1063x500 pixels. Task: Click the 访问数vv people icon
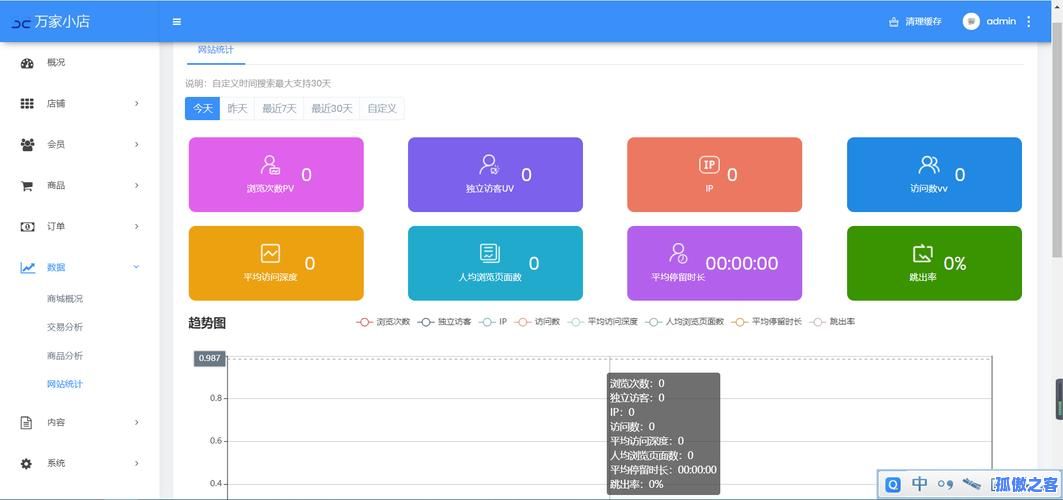tap(929, 164)
